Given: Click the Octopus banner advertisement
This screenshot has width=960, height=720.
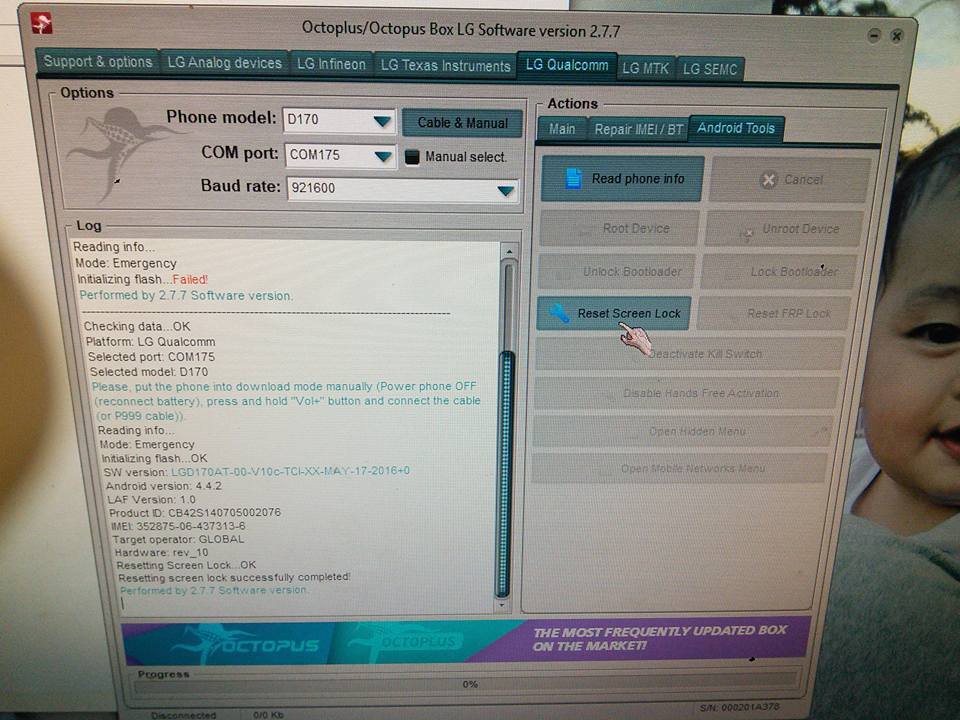Looking at the screenshot, I should coord(467,642).
